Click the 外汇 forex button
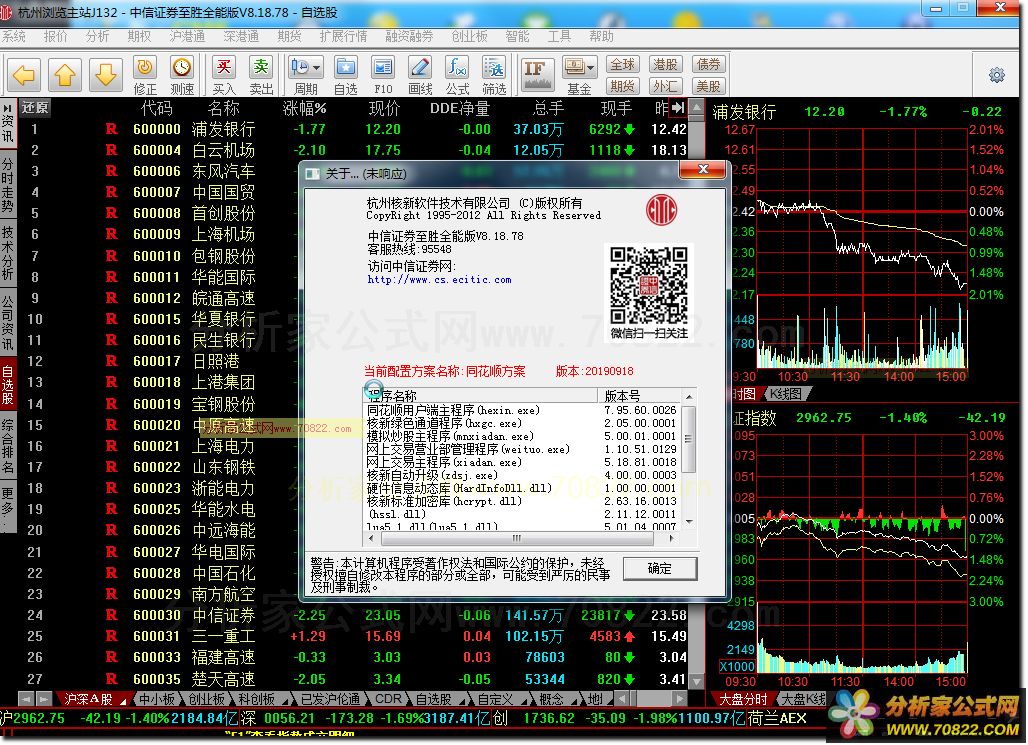This screenshot has width=1028, height=745. [x=665, y=86]
